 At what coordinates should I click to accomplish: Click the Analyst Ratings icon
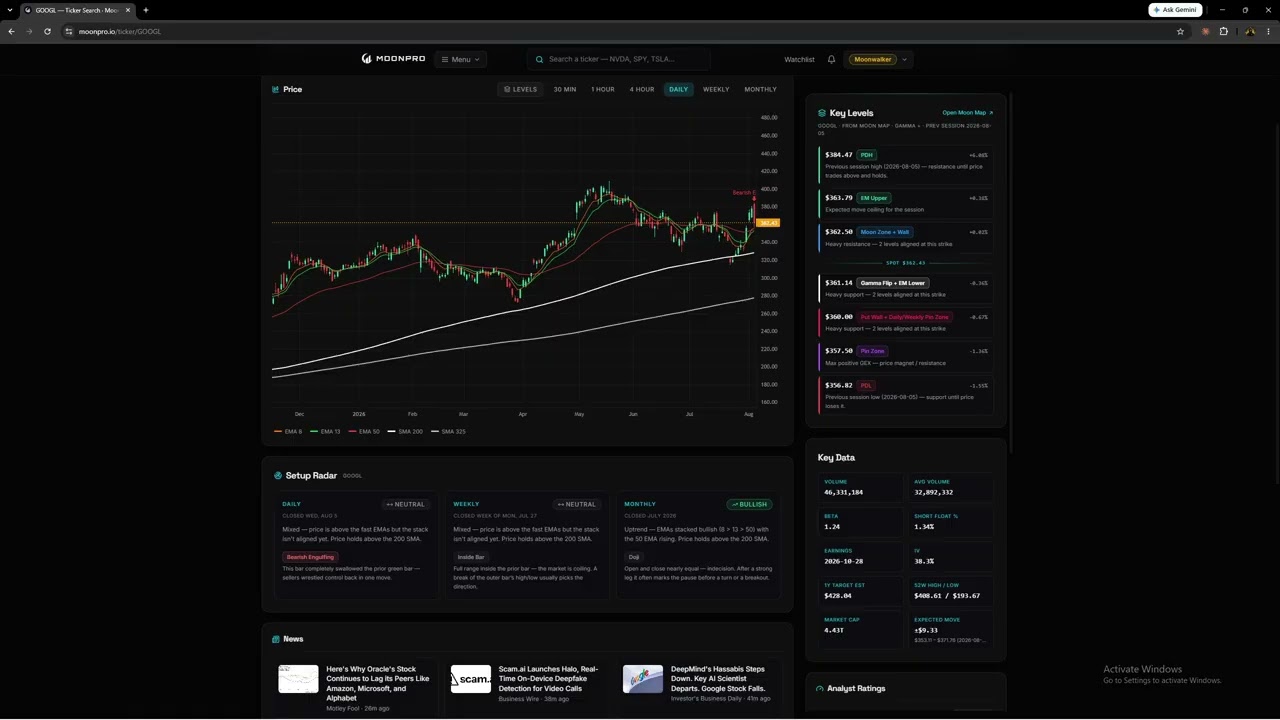820,688
